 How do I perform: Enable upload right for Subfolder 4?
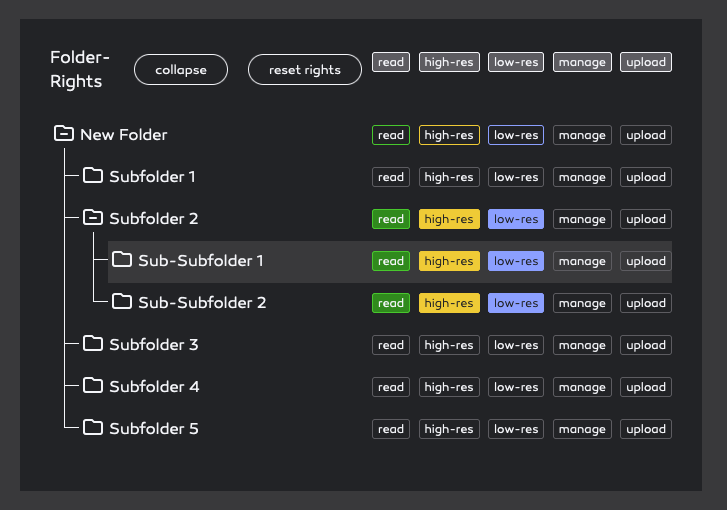646,387
